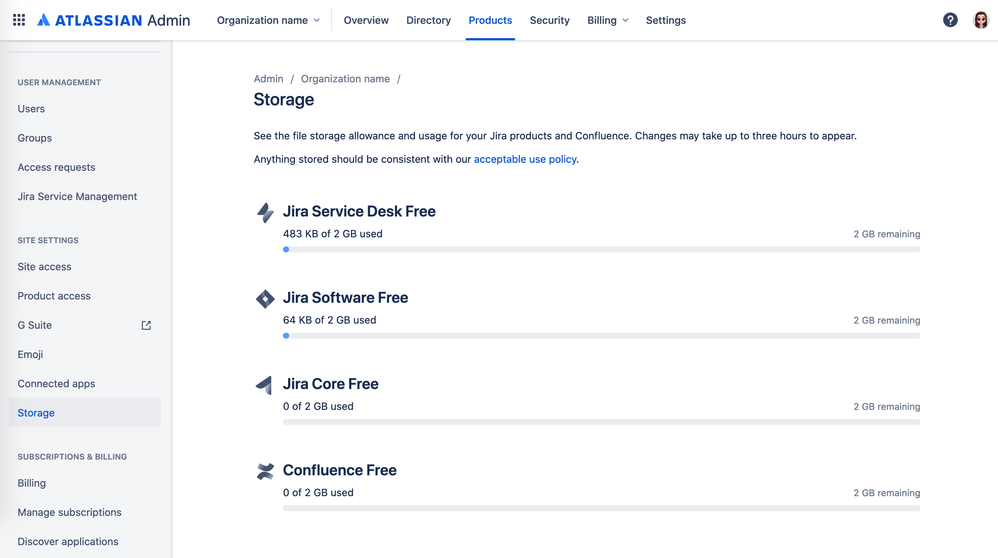Open Site access settings

pos(85,267)
